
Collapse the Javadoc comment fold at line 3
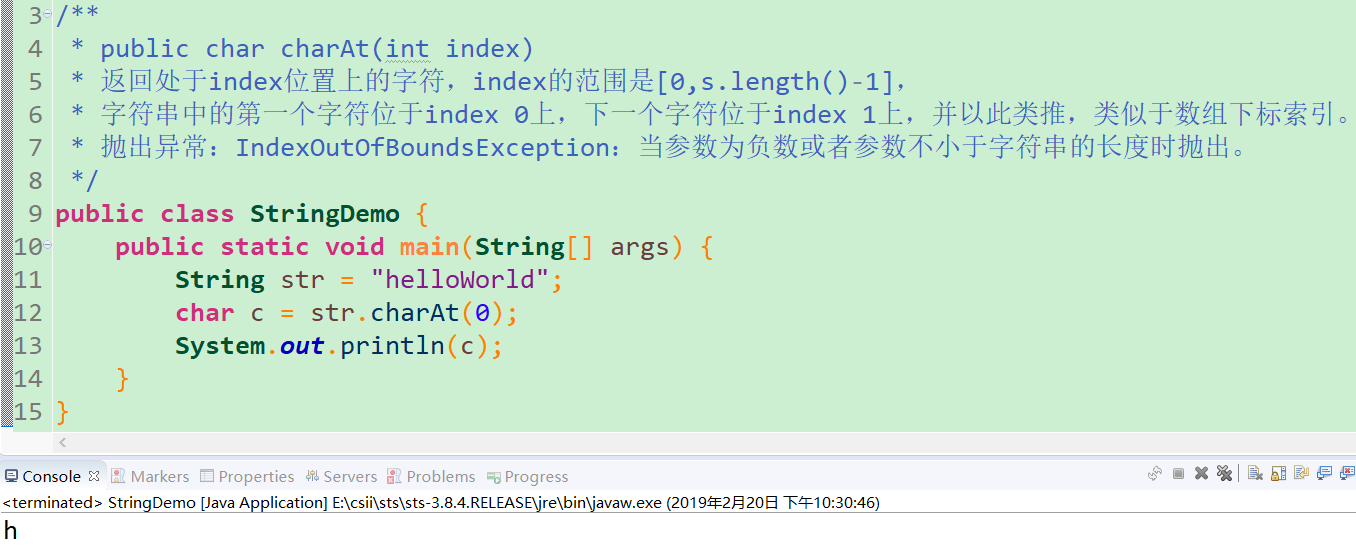click(49, 13)
